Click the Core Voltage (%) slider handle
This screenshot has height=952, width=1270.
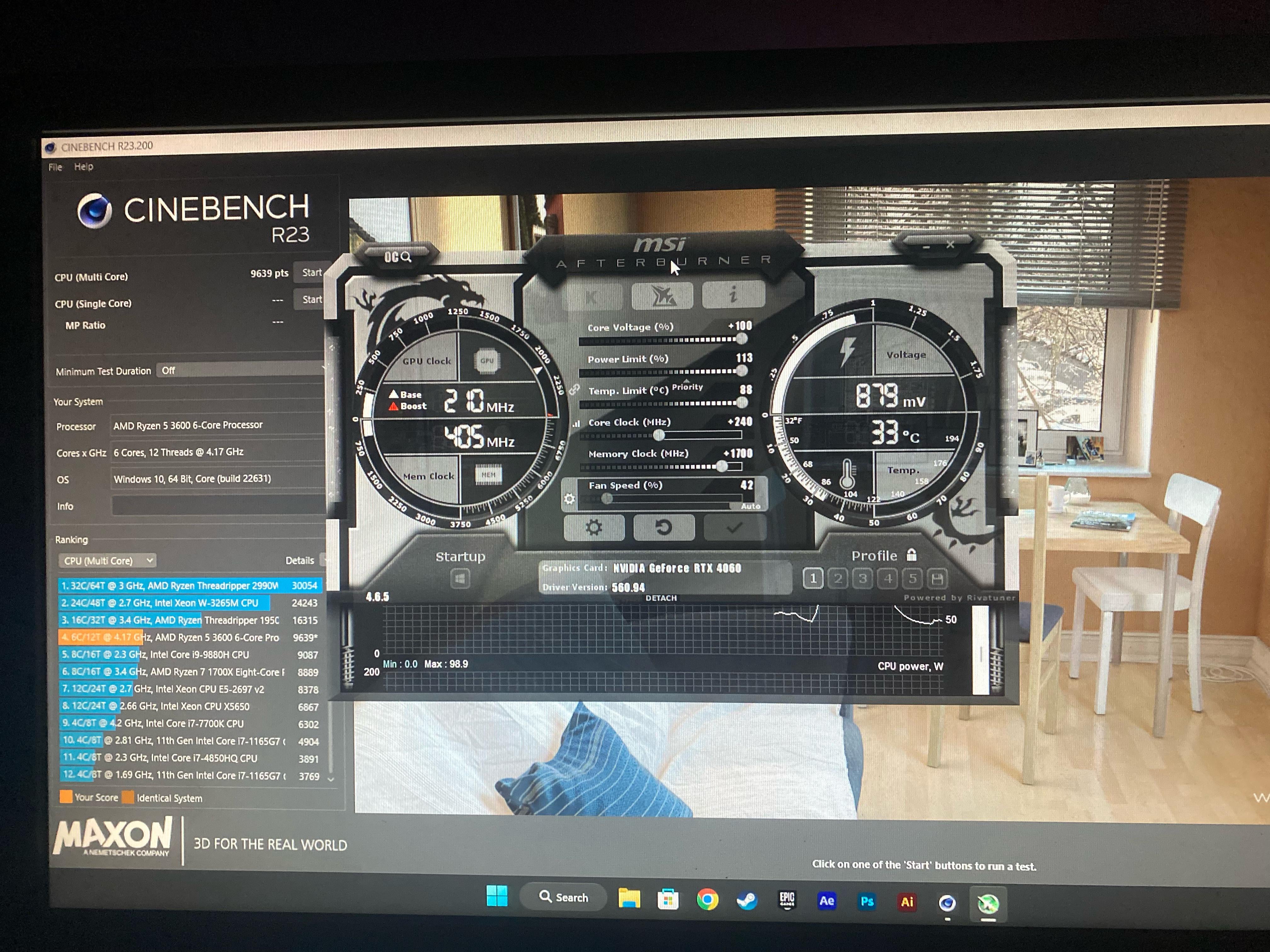click(741, 339)
